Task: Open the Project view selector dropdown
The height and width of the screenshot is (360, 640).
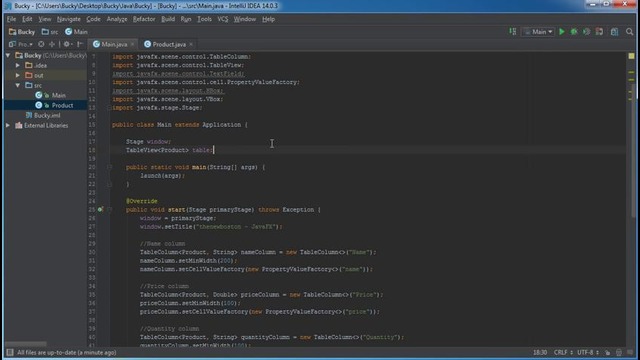Action: [x=21, y=44]
